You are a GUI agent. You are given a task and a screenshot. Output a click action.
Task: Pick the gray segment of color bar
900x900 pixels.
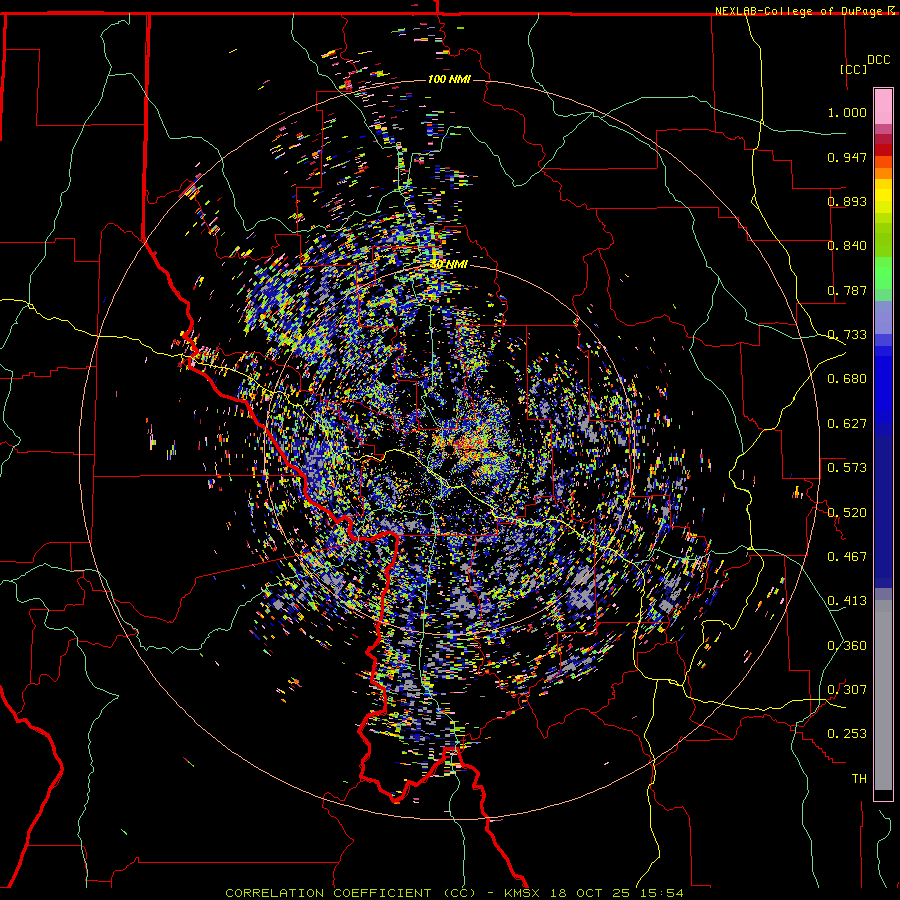883,695
